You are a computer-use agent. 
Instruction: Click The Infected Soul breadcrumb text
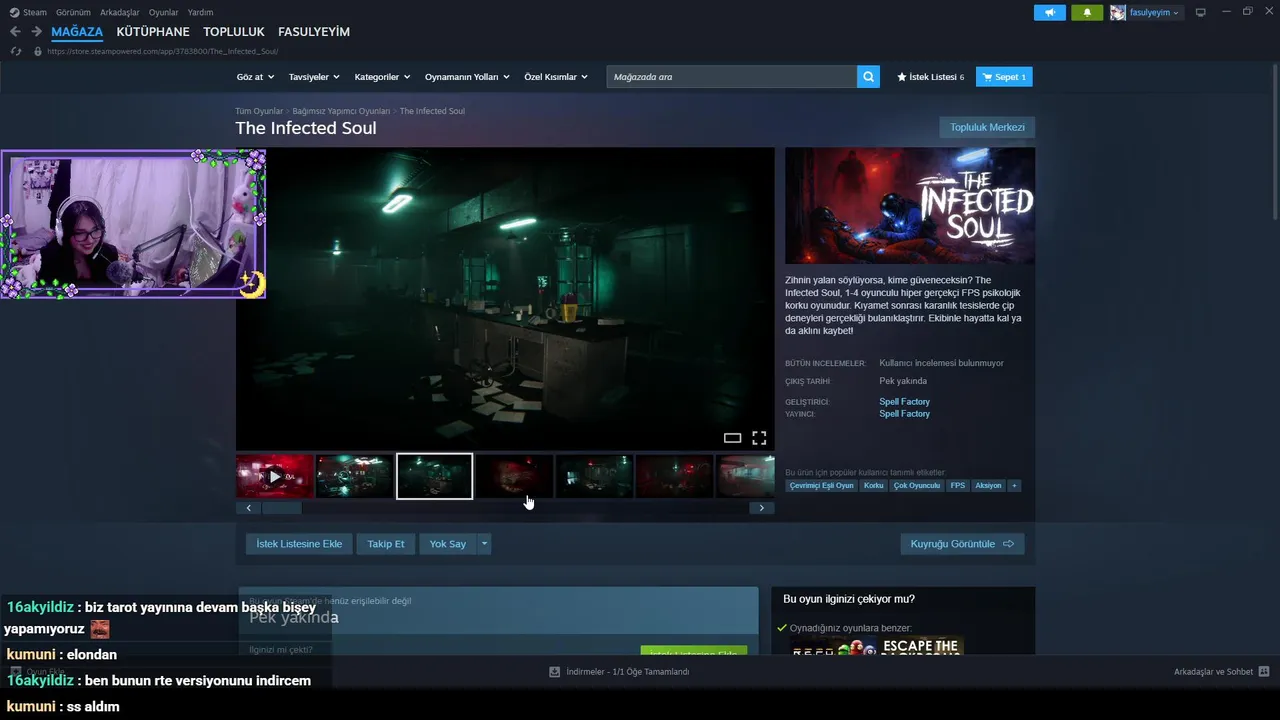pos(432,111)
